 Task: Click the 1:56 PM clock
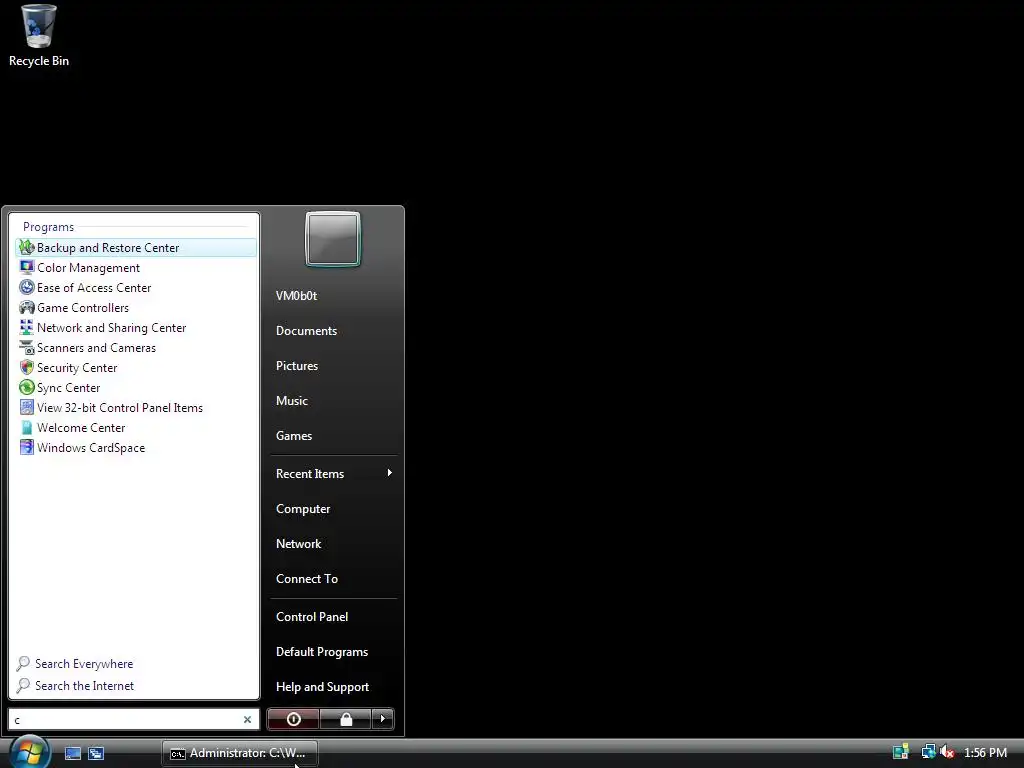tap(985, 752)
